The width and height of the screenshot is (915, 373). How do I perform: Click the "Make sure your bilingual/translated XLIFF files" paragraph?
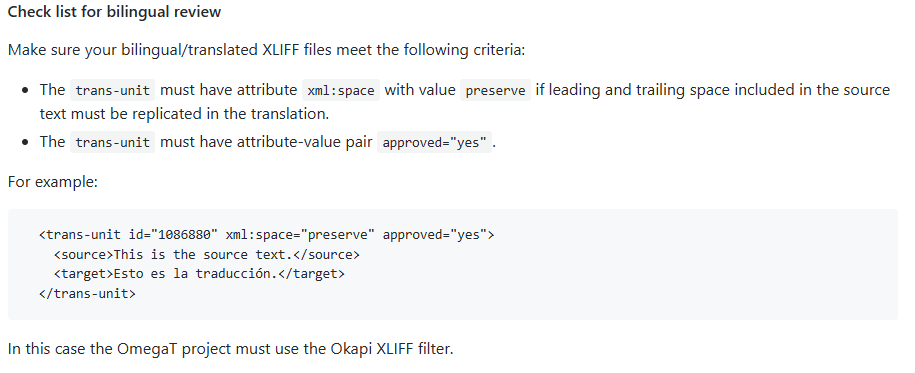pos(267,50)
